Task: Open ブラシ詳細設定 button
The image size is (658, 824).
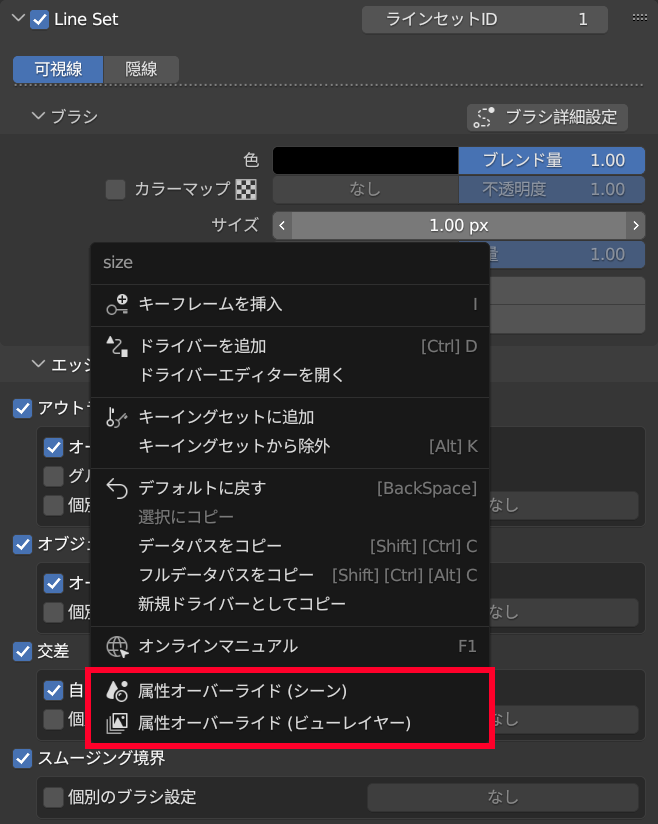Action: 547,117
